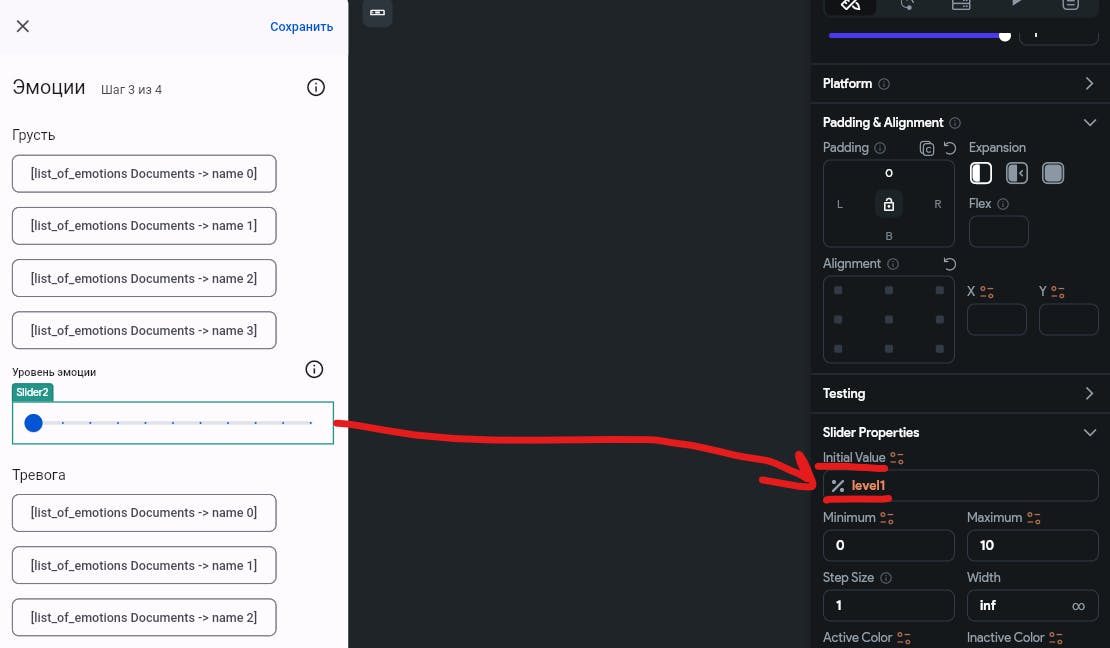Select the middle Expansion option
This screenshot has width=1110, height=648.
[1017, 172]
